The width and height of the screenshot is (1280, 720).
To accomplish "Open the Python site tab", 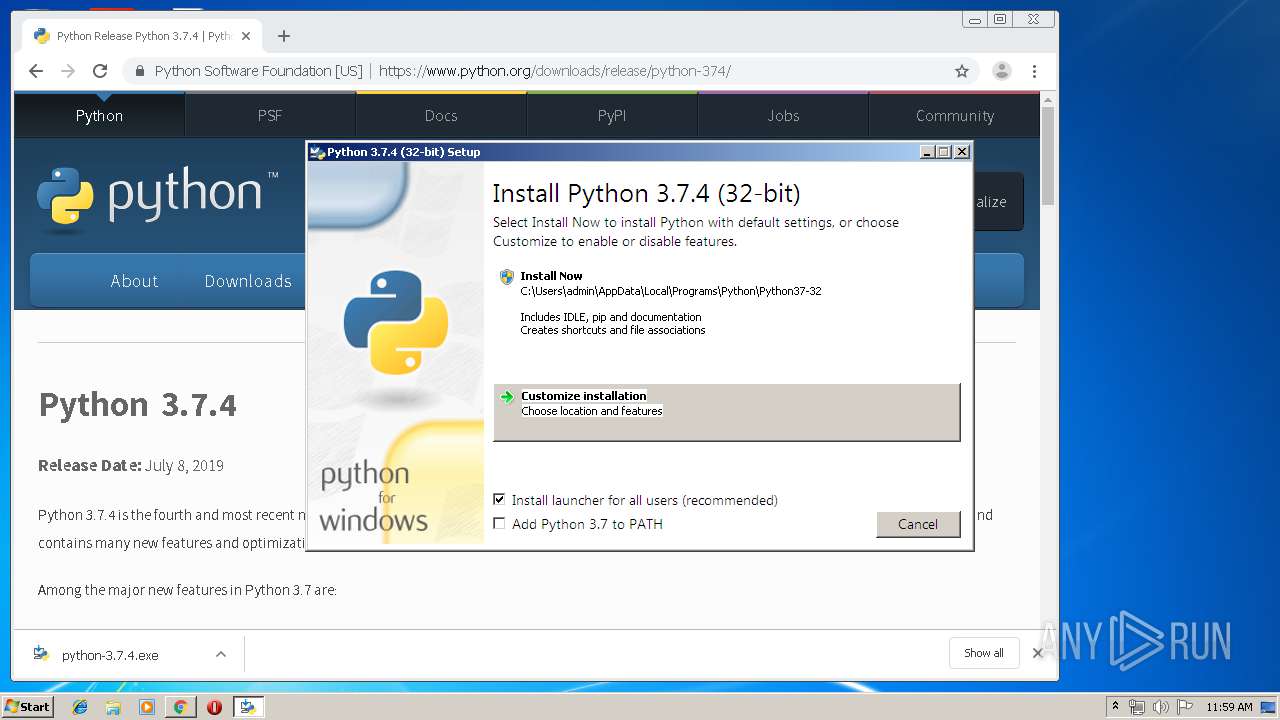I will point(99,116).
